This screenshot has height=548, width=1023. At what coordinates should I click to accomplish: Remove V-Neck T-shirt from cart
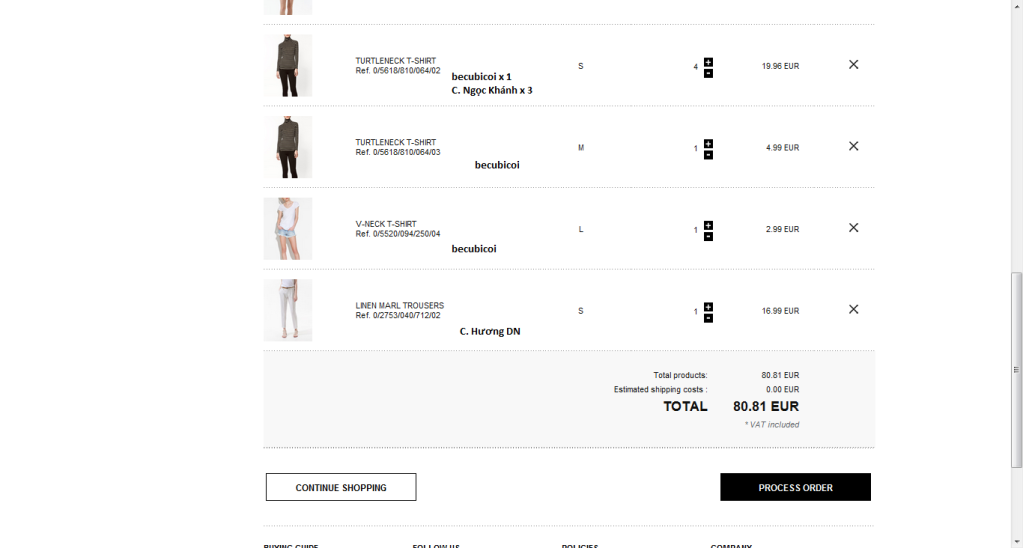point(853,228)
